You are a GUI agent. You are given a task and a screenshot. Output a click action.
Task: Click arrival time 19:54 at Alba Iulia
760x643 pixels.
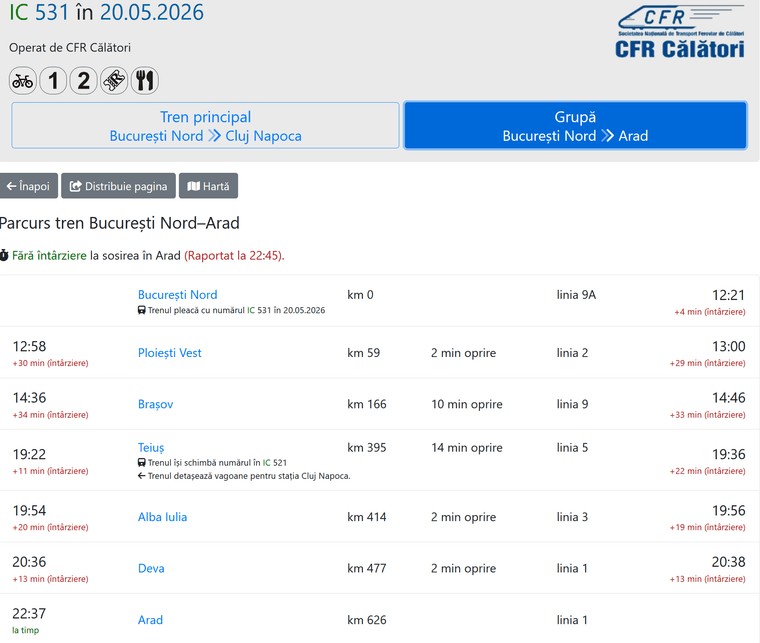(x=29, y=510)
